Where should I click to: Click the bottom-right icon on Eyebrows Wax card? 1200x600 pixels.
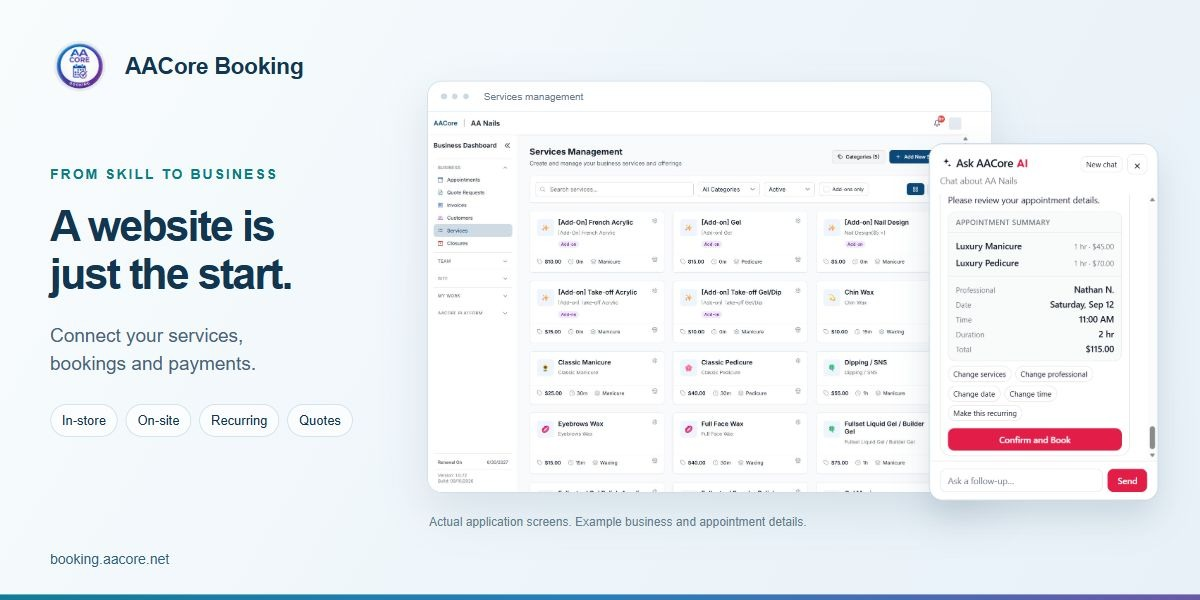[x=654, y=462]
